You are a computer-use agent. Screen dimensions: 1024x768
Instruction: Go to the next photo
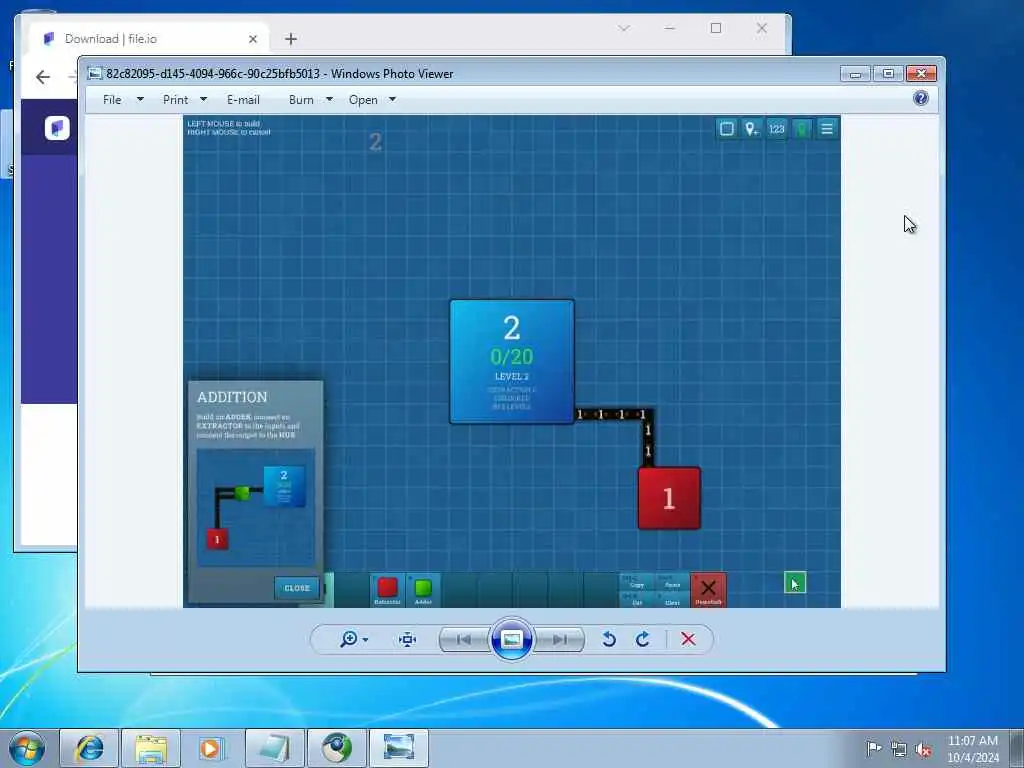tap(559, 639)
